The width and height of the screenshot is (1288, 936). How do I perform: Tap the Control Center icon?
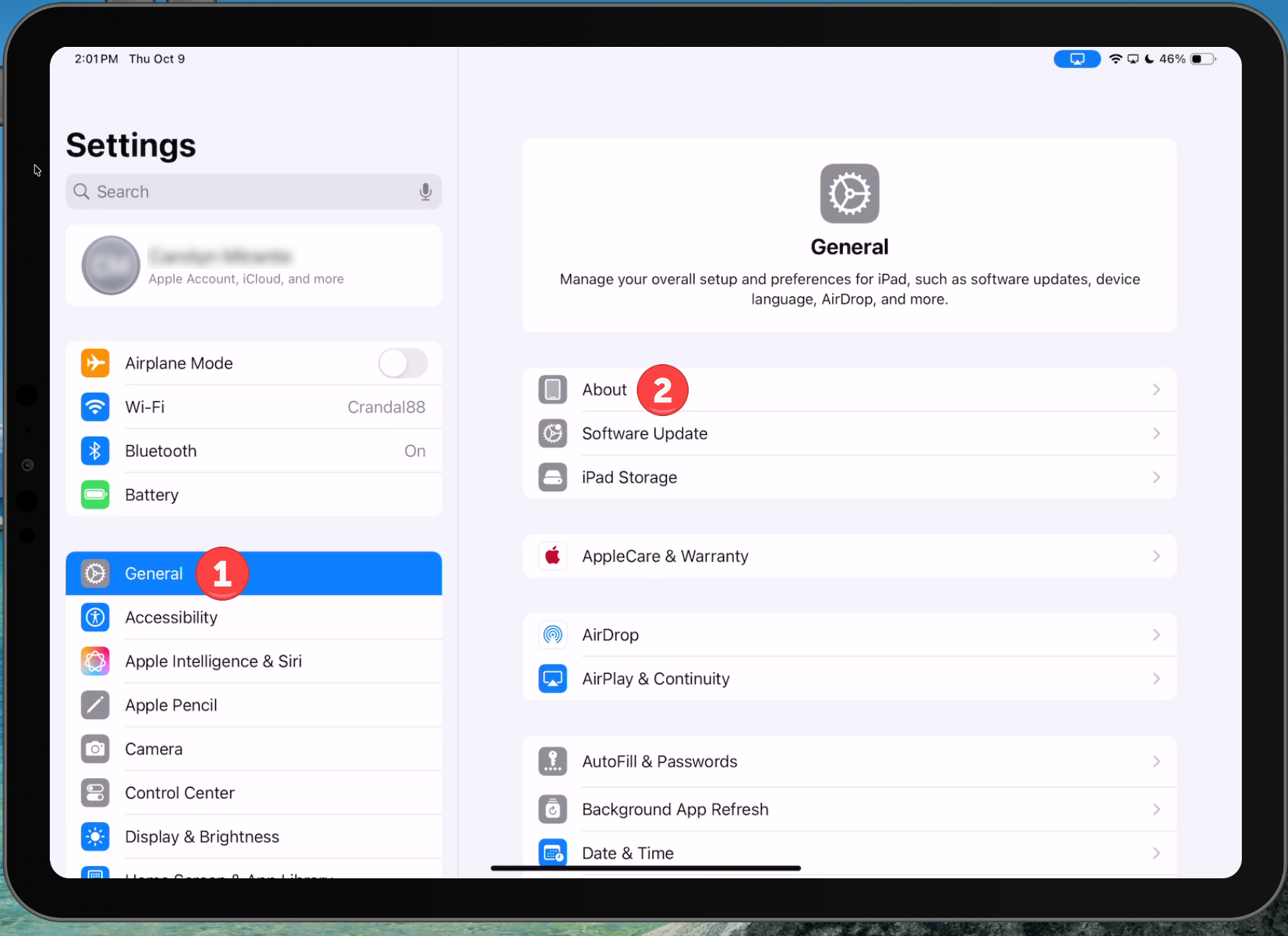pyautogui.click(x=95, y=793)
